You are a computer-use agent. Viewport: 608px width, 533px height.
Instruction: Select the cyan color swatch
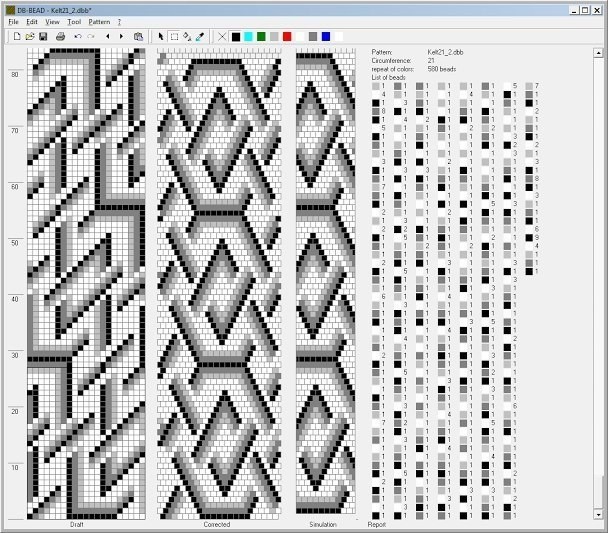[x=248, y=36]
